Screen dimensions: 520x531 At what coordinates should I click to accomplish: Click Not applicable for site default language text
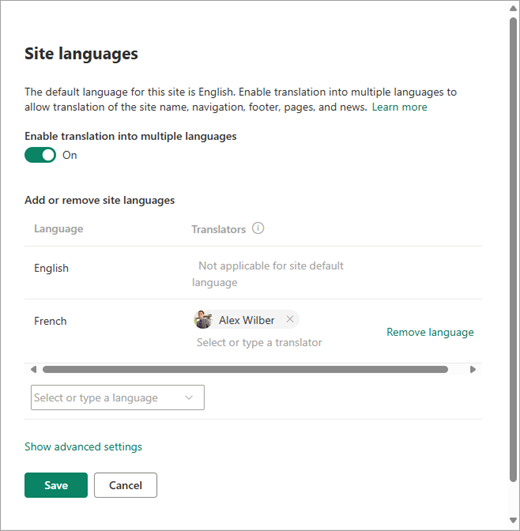[x=267, y=274]
